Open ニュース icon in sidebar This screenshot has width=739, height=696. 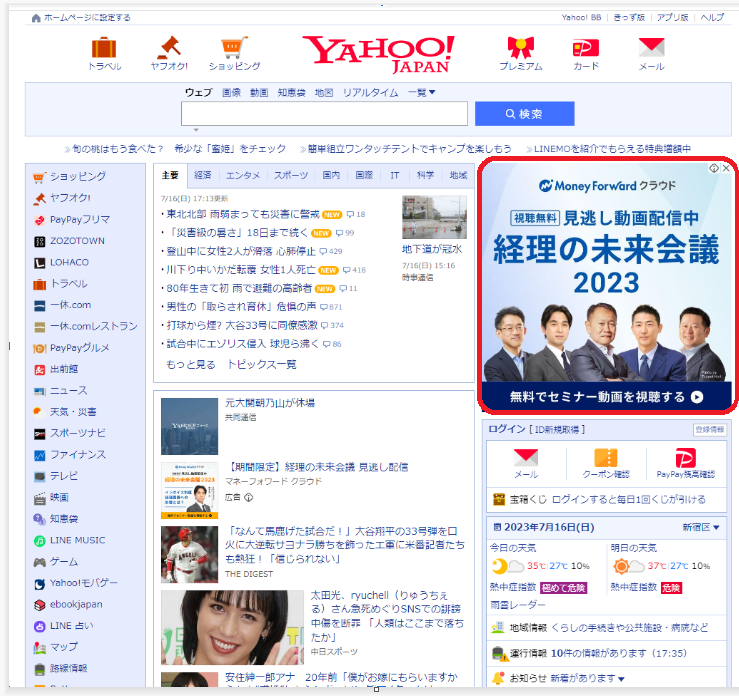tap(40, 391)
